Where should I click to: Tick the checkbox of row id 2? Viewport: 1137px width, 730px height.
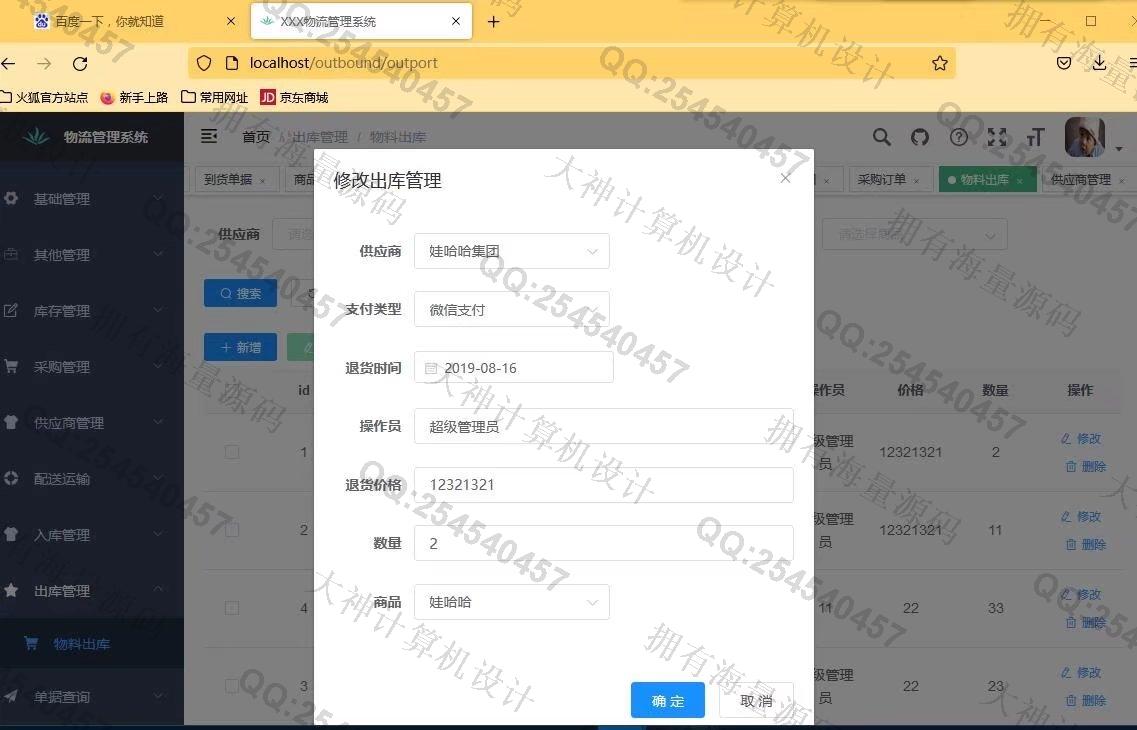click(x=232, y=530)
